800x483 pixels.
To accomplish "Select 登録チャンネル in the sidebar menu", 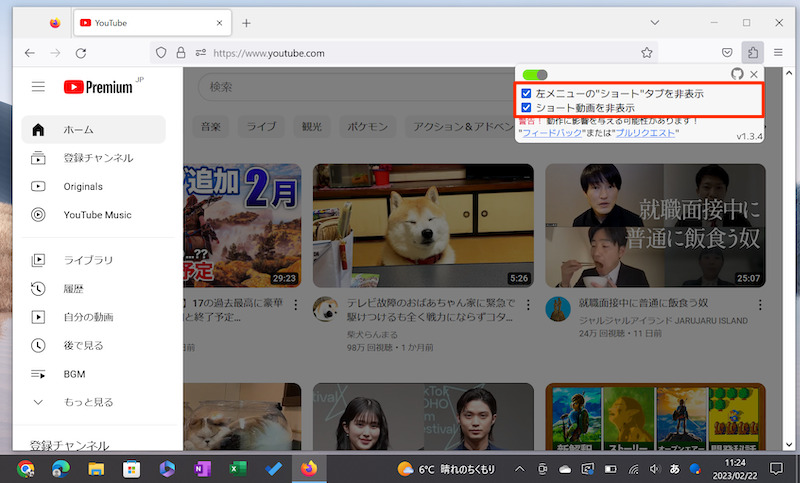I will point(98,158).
